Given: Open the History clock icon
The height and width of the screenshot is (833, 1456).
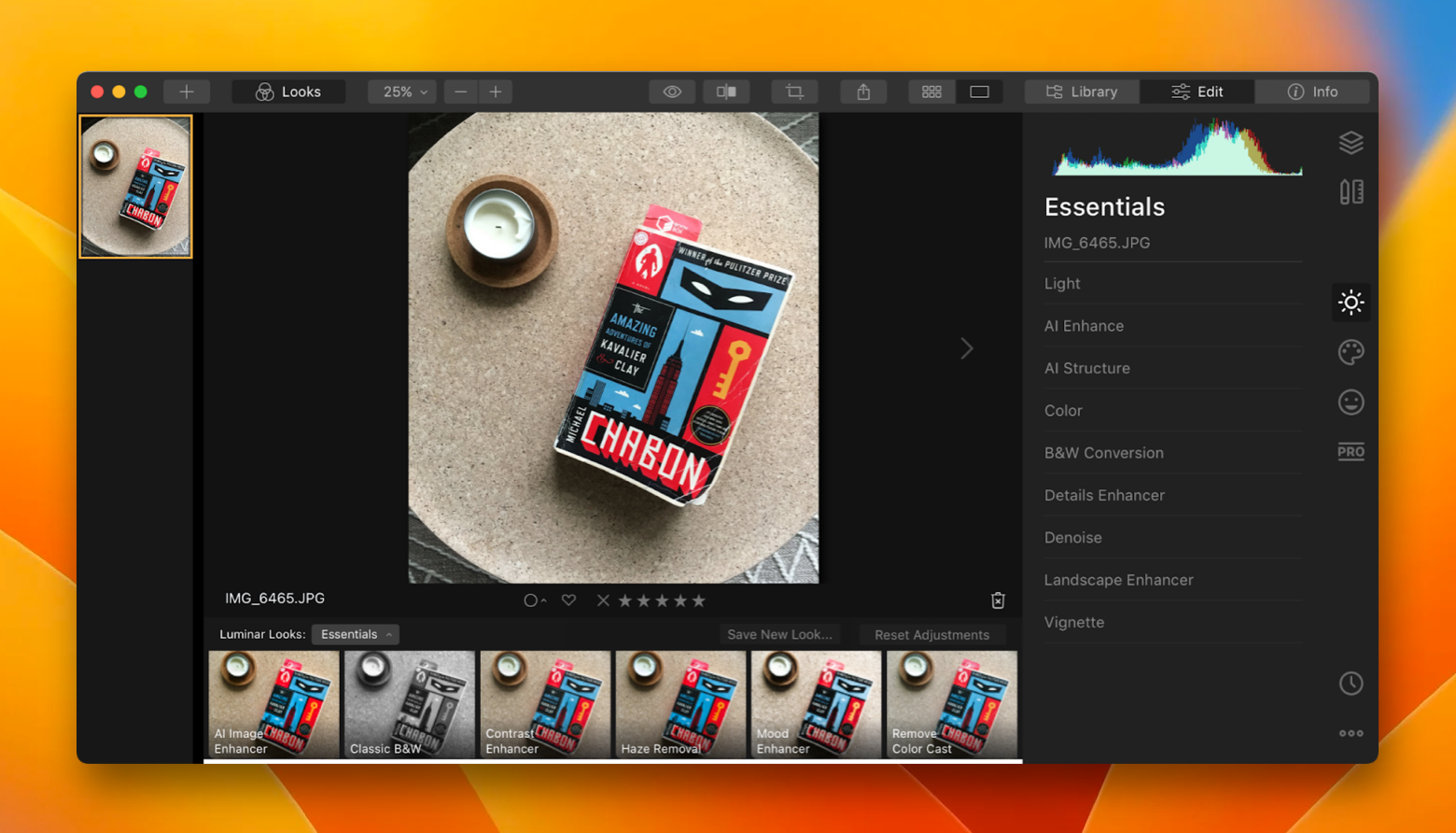Looking at the screenshot, I should pyautogui.click(x=1351, y=684).
